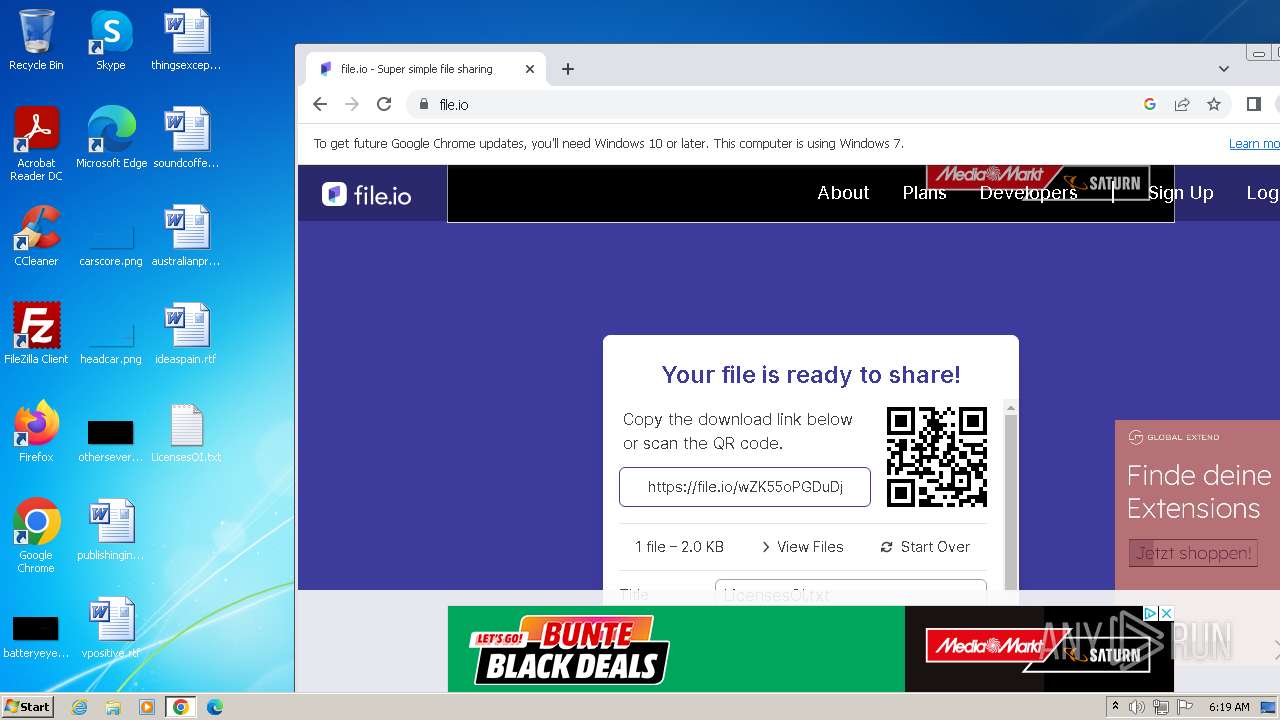Open soundcoffe Word document on desktop
Screen dimensions: 1280x720
coord(186,138)
